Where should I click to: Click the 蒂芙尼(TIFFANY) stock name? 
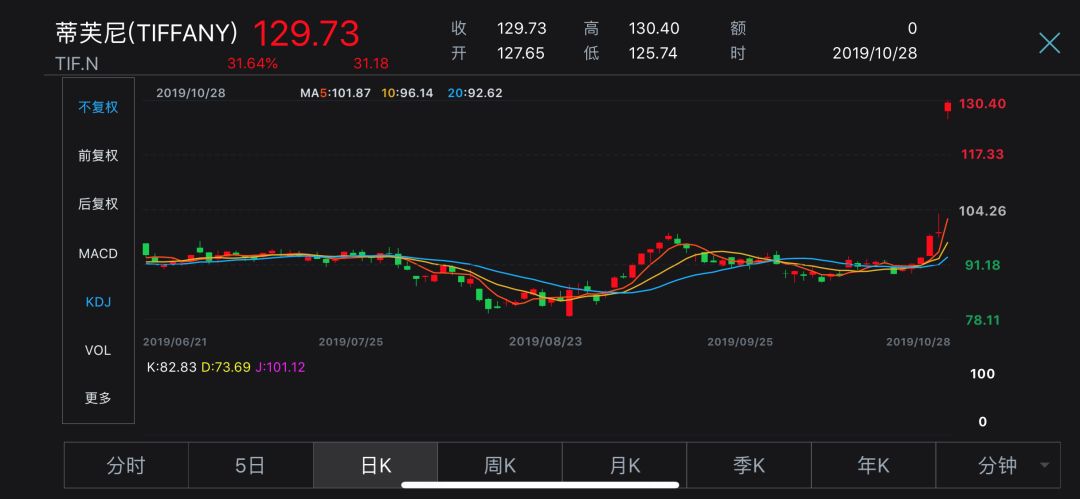pos(147,32)
